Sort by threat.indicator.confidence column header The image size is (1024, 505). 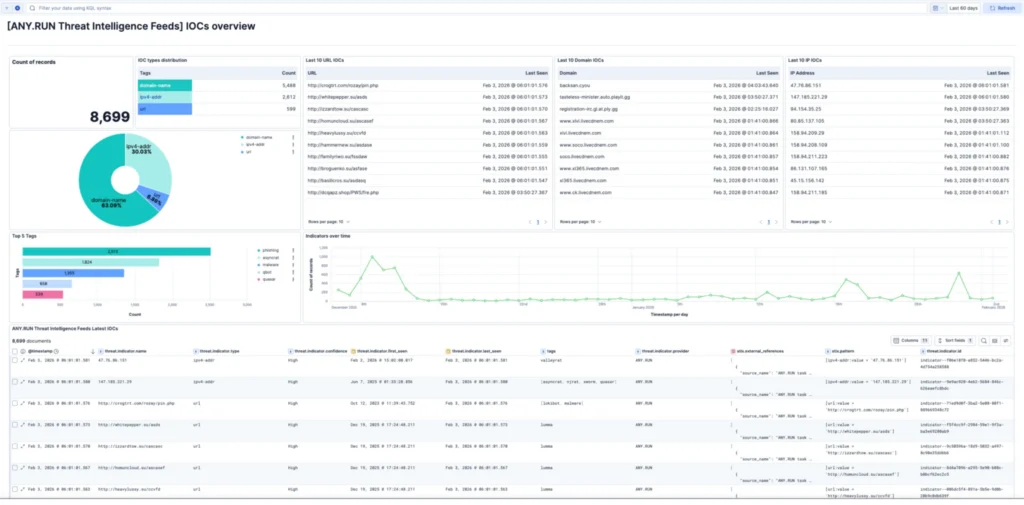click(317, 351)
